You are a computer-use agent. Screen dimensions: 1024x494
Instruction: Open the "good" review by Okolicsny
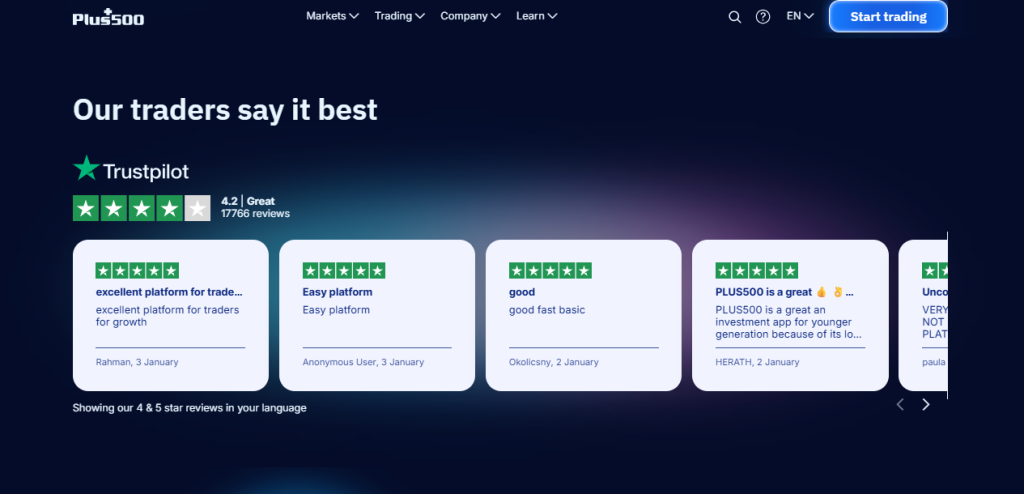point(583,315)
